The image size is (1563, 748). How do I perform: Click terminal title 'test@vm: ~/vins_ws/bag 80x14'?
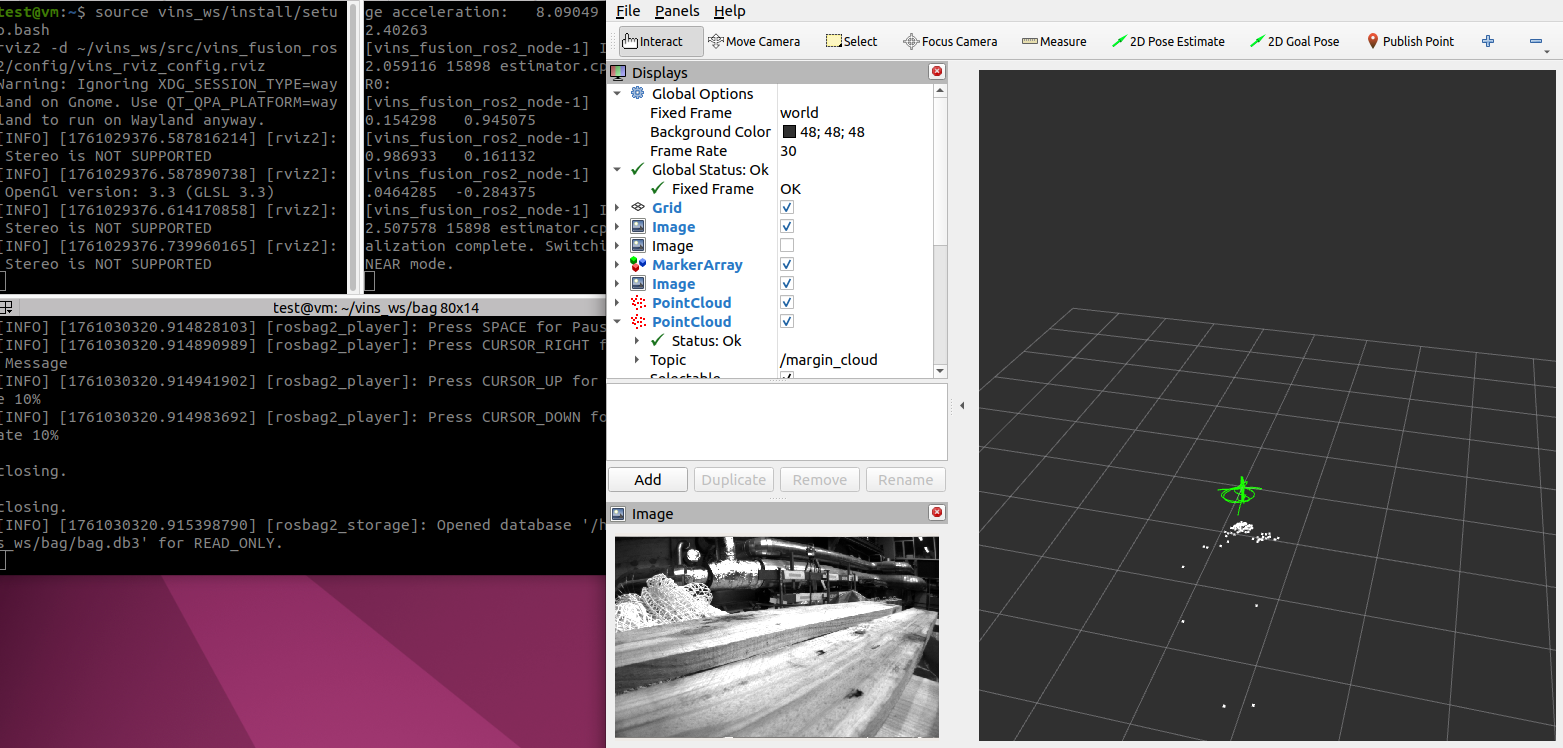point(376,307)
